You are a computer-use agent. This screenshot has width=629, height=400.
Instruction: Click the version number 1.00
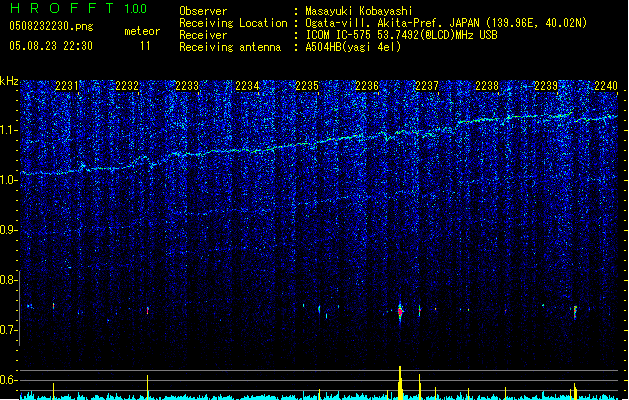[x=136, y=9]
